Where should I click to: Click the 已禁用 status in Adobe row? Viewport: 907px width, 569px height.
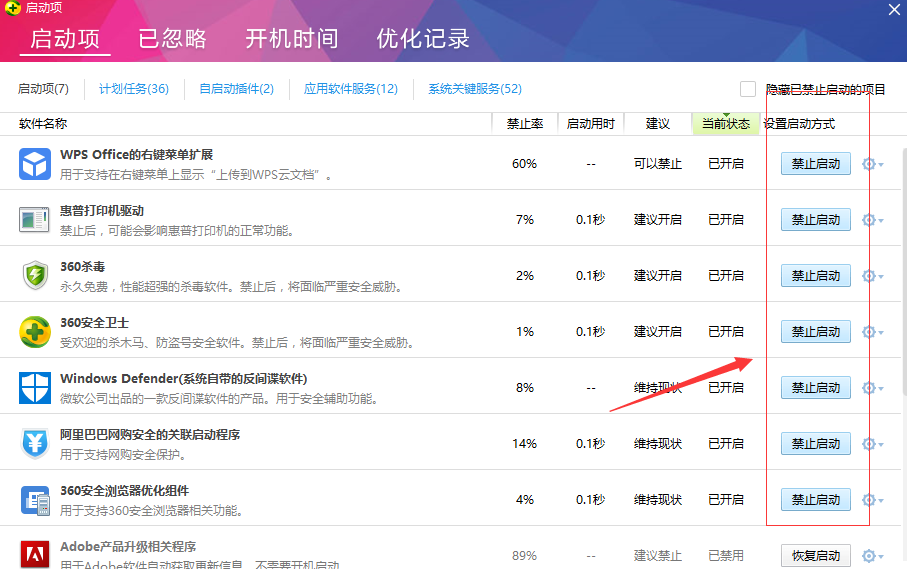point(726,556)
